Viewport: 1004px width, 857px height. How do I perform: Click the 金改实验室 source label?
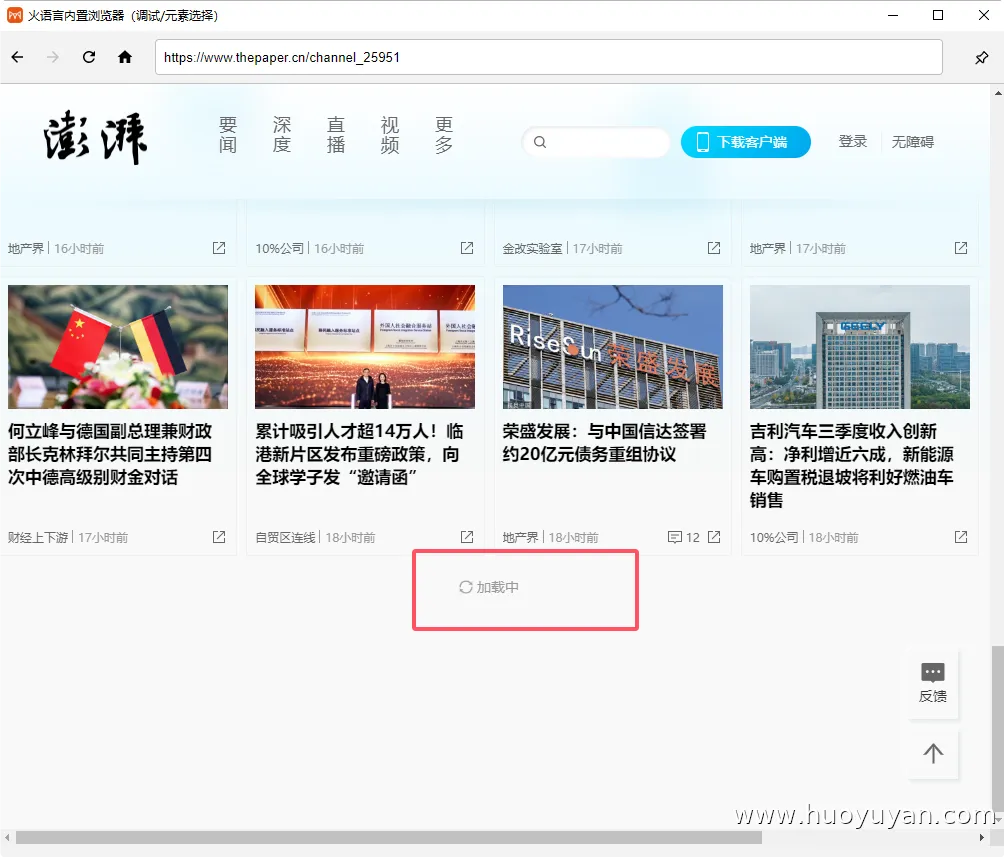[x=532, y=249]
